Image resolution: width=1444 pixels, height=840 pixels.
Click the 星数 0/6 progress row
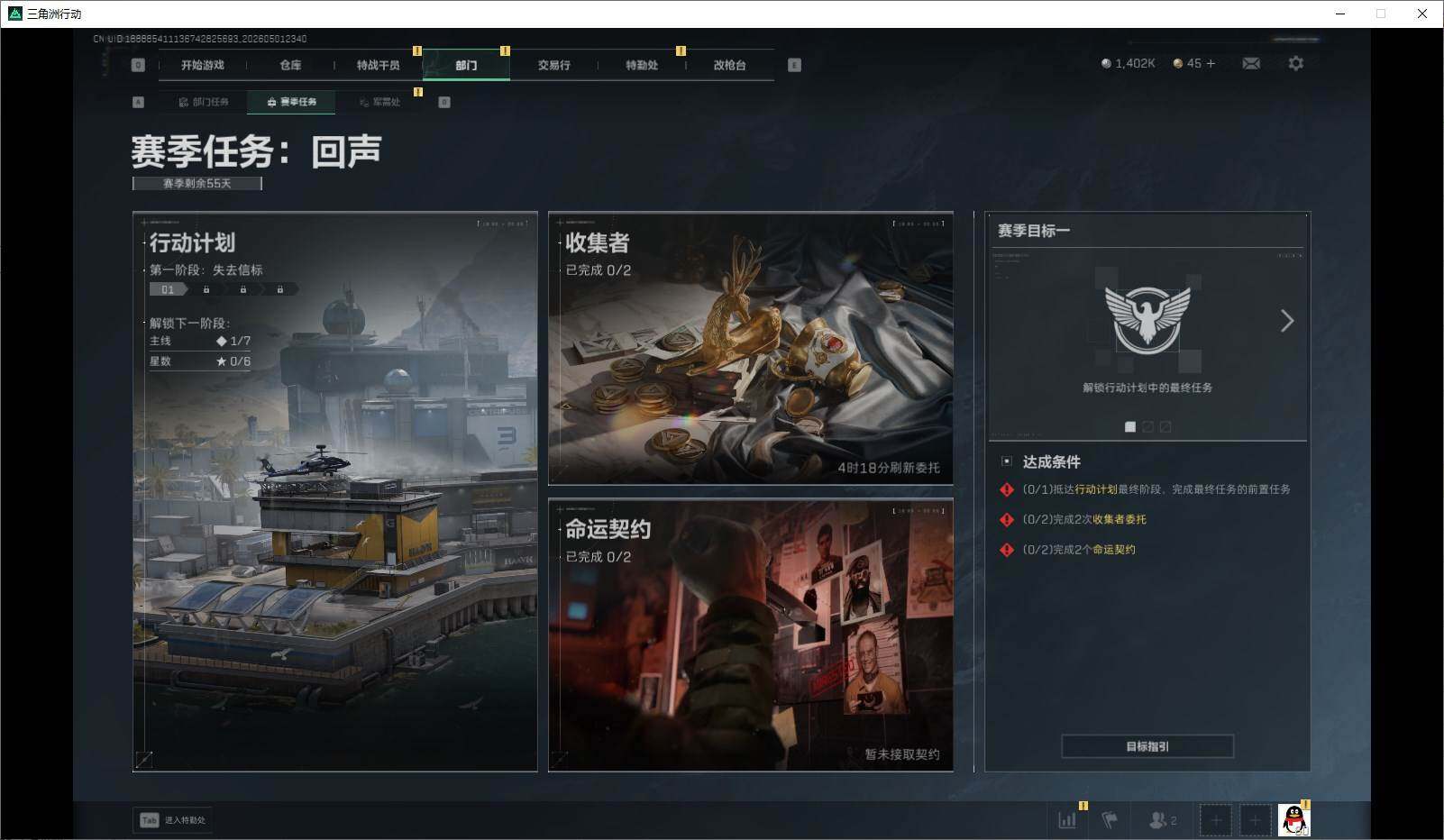tap(200, 361)
